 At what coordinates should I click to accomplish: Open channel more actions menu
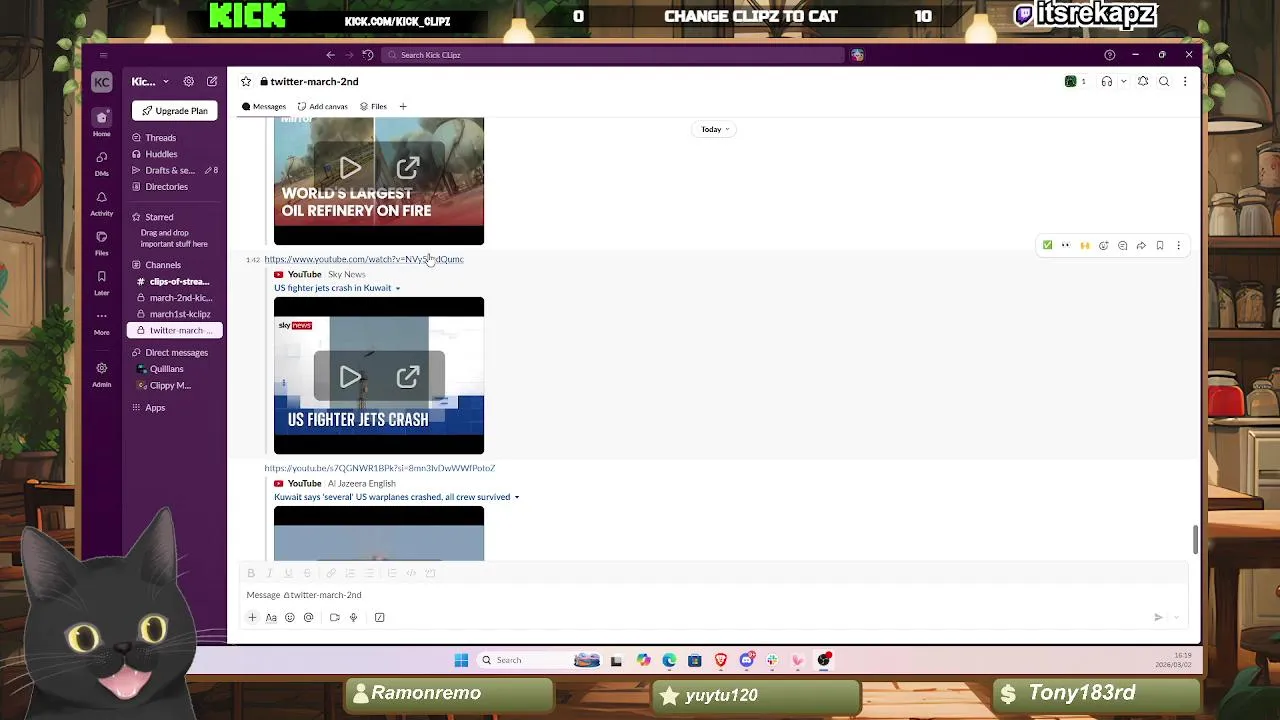tap(1185, 82)
